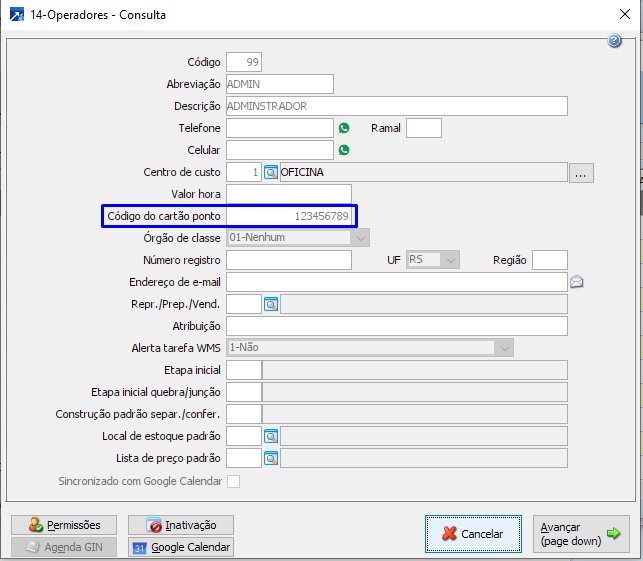Click the Construção padrão separ./confer. code field
This screenshot has width=643, height=561.
tap(244, 414)
